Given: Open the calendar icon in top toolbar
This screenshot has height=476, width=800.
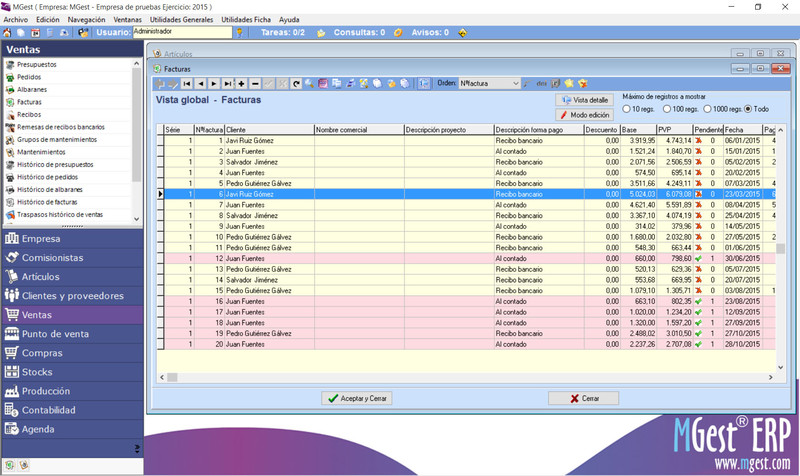Looking at the screenshot, I should [35, 33].
